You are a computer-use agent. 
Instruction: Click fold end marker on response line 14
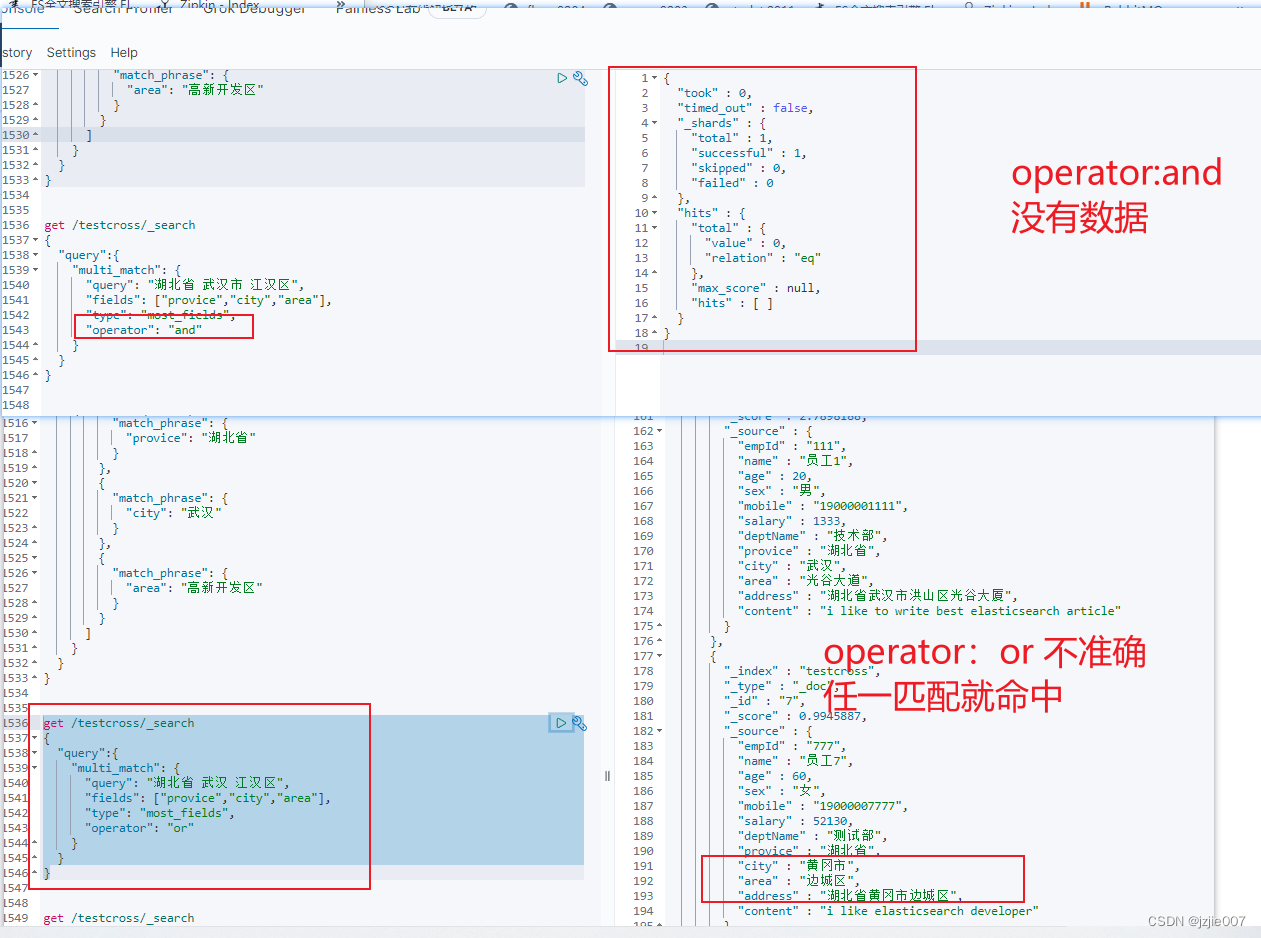click(654, 273)
